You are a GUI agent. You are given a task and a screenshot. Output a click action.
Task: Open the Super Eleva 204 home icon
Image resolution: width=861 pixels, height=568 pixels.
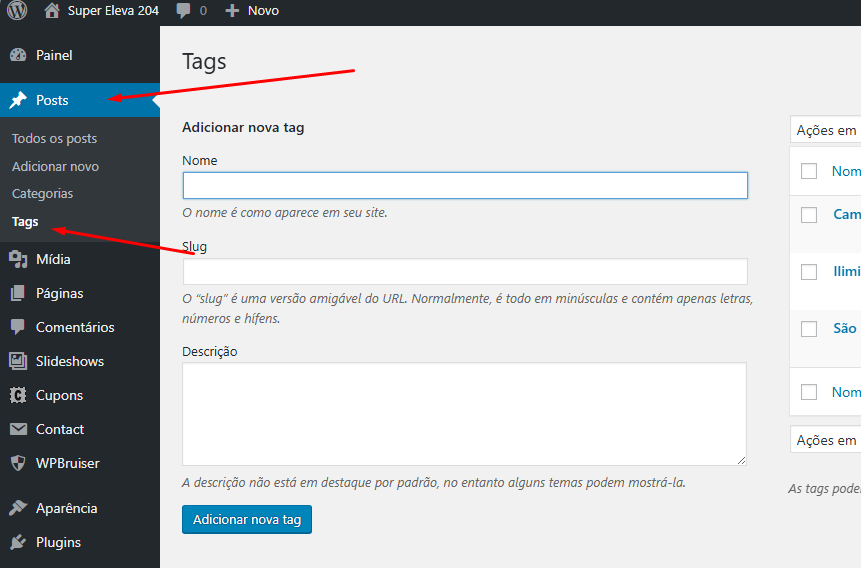coord(52,11)
